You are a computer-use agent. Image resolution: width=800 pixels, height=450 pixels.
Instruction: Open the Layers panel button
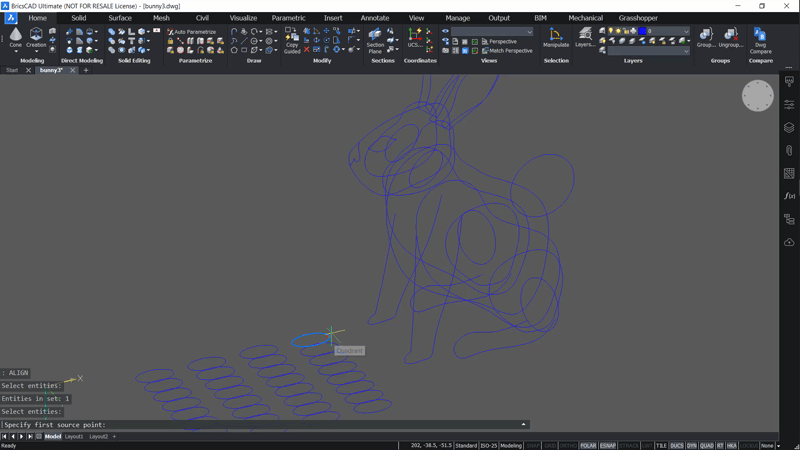tap(585, 38)
